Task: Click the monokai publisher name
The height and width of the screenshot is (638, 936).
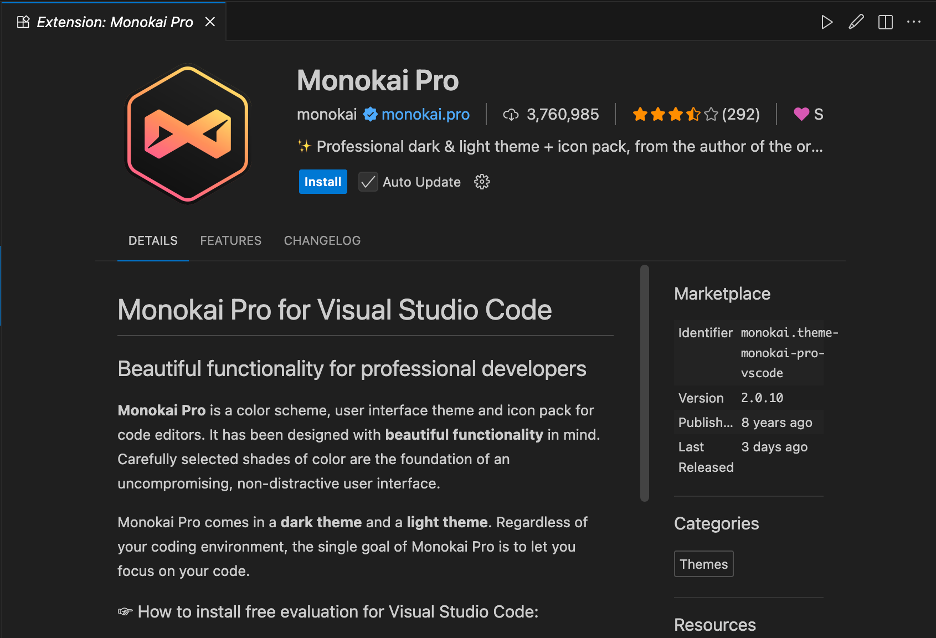Action: tap(327, 114)
